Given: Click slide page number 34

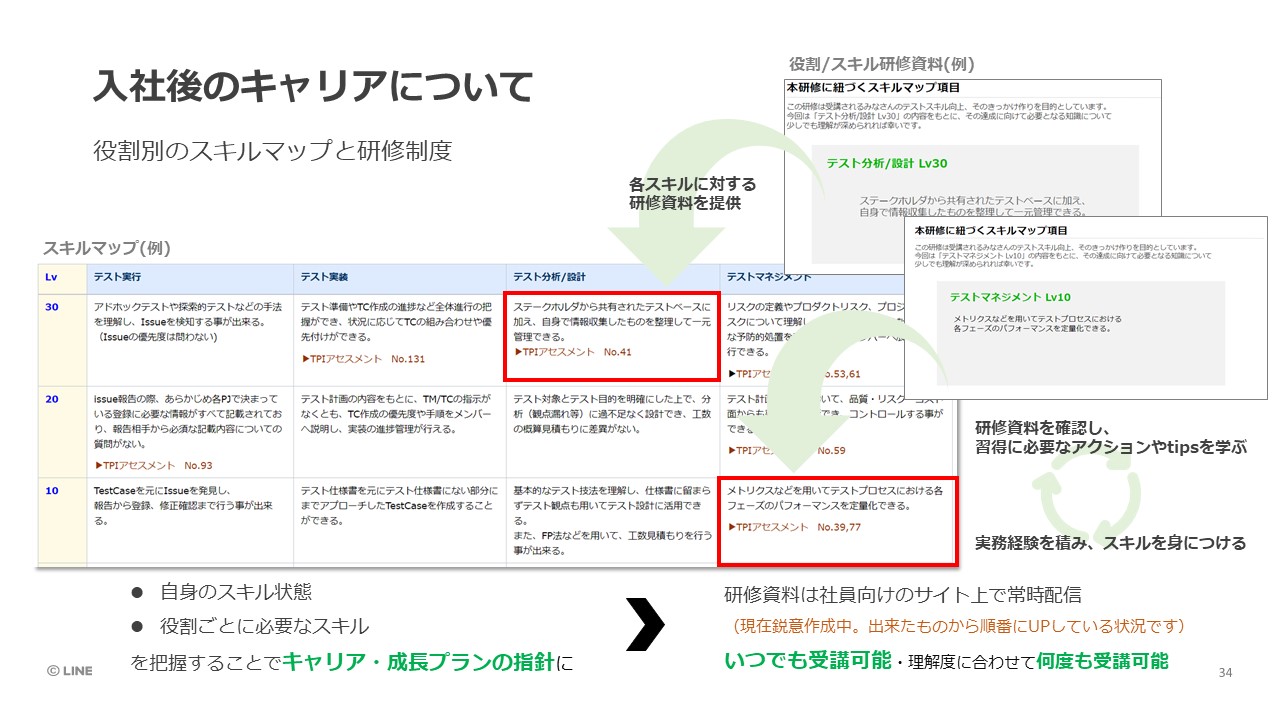Looking at the screenshot, I should point(1225,672).
